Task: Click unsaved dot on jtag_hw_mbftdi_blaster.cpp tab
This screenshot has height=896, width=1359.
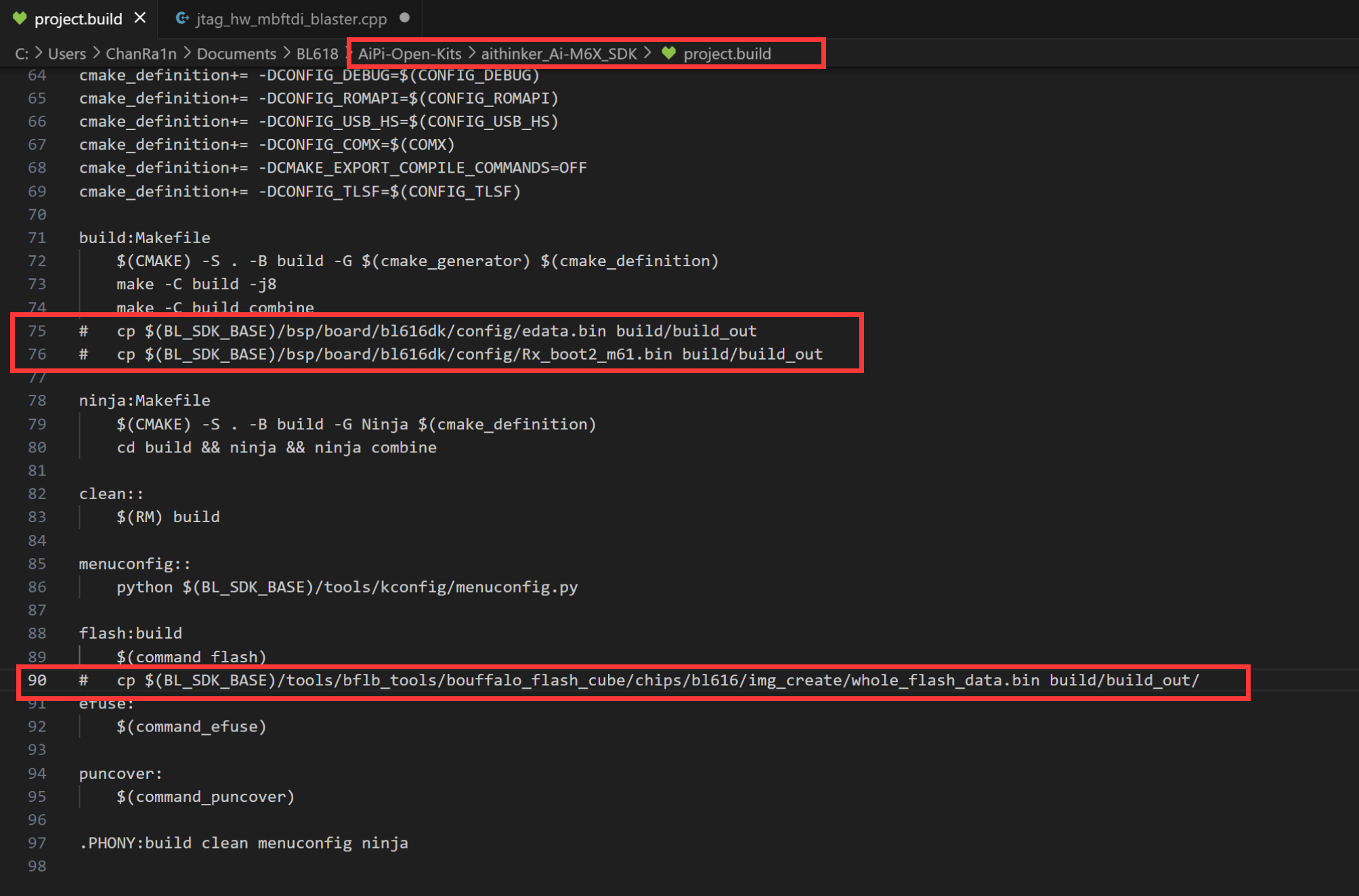Action: 404,18
